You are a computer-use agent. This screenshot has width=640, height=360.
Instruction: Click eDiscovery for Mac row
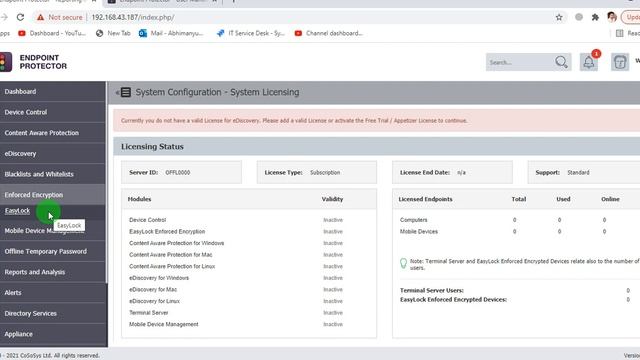click(249, 290)
